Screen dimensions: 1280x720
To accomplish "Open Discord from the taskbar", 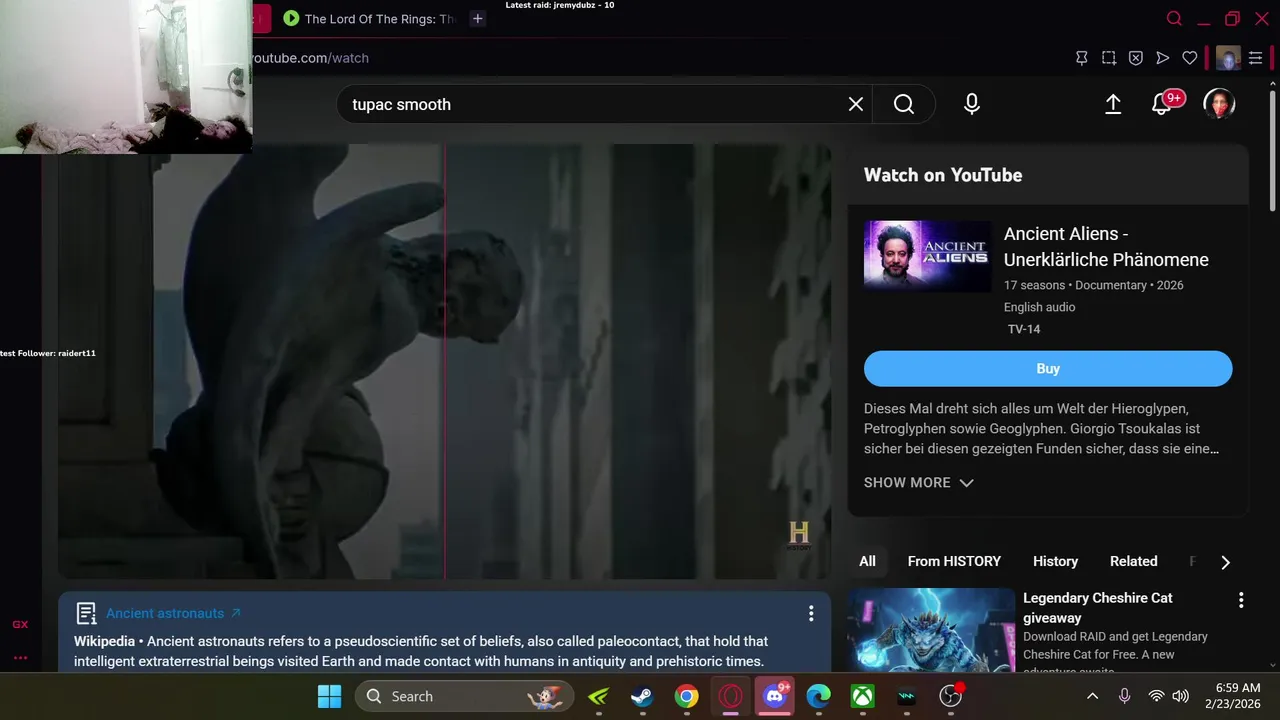I will [775, 696].
